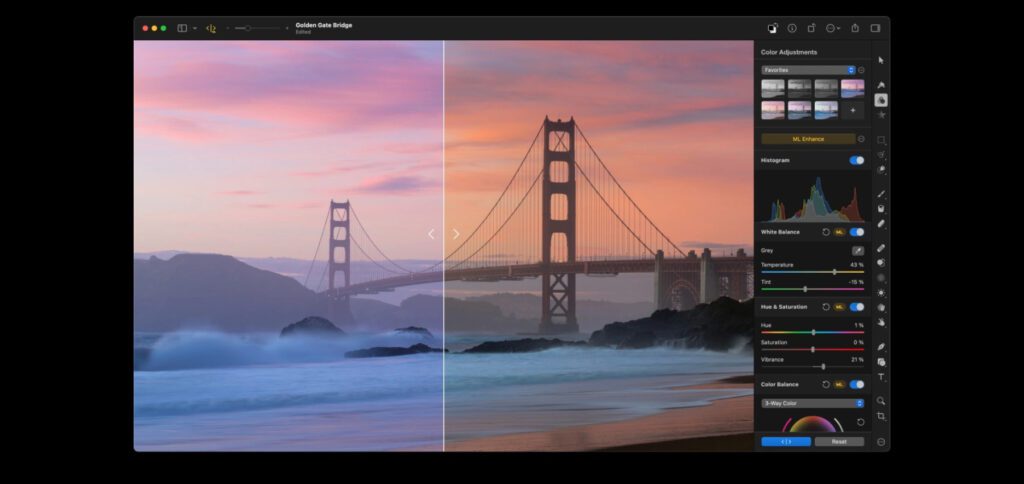Add a new preset with plus tile
1024x484 pixels.
(852, 110)
